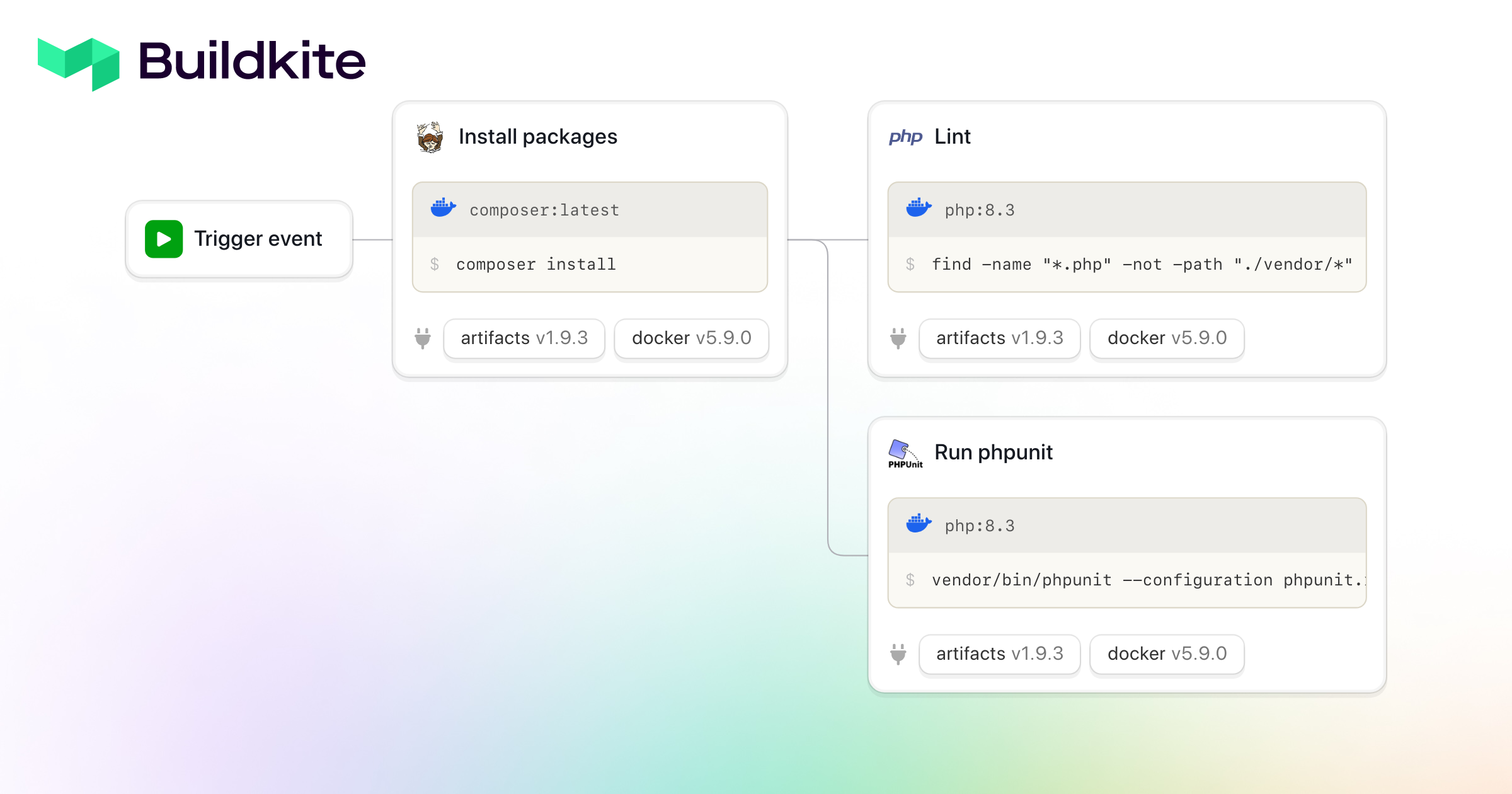
Task: Click the Buildkite logo icon
Action: click(x=79, y=63)
